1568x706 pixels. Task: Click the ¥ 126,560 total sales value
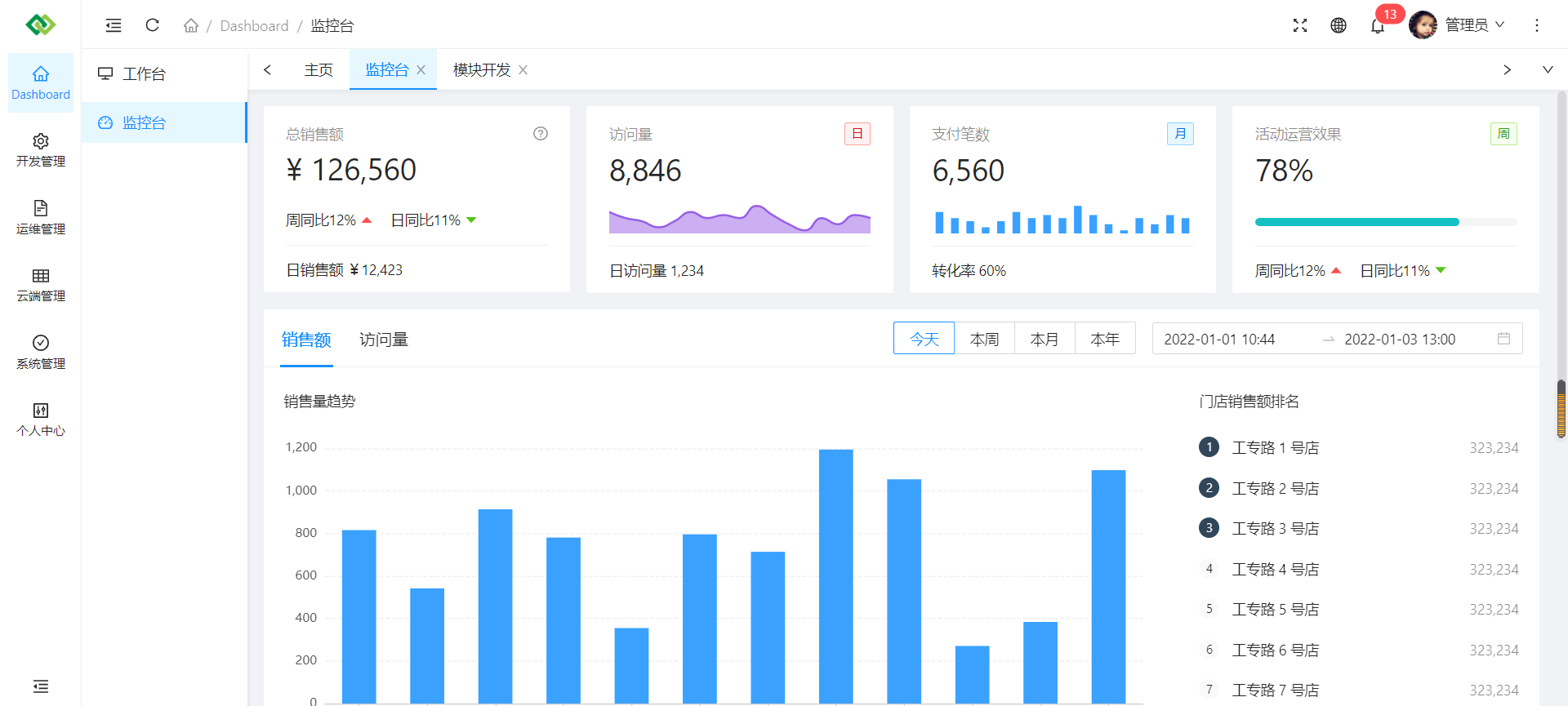click(x=351, y=170)
